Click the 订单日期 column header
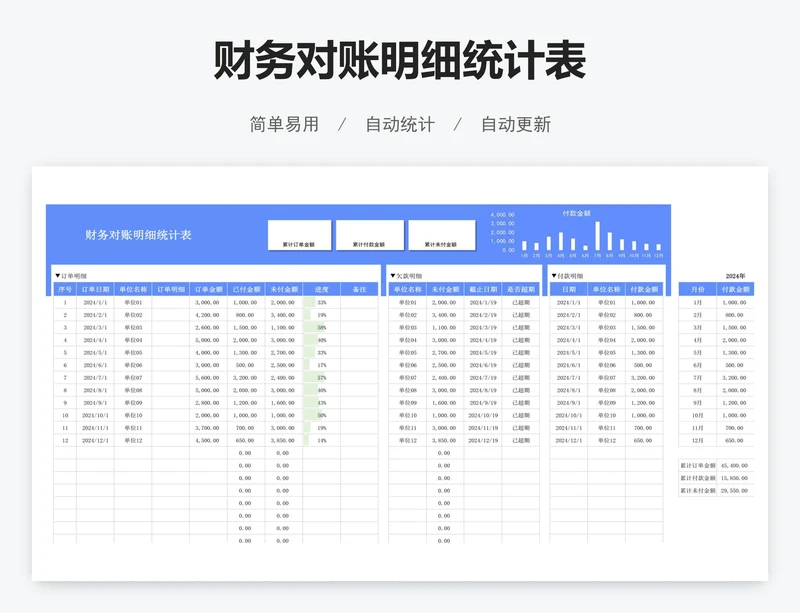Screen dimensions: 800x613 95,289
